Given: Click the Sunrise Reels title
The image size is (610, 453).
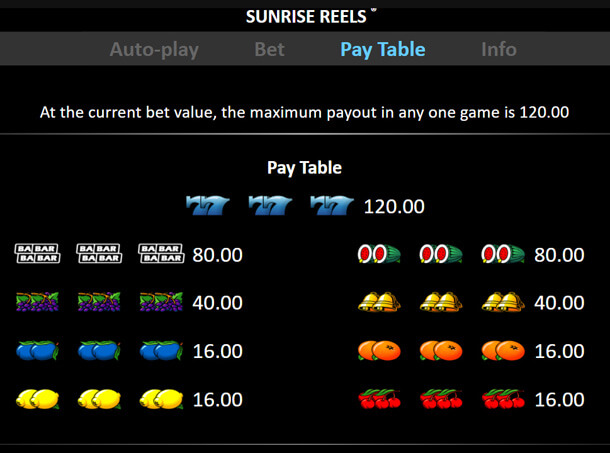Looking at the screenshot, I should click(306, 17).
